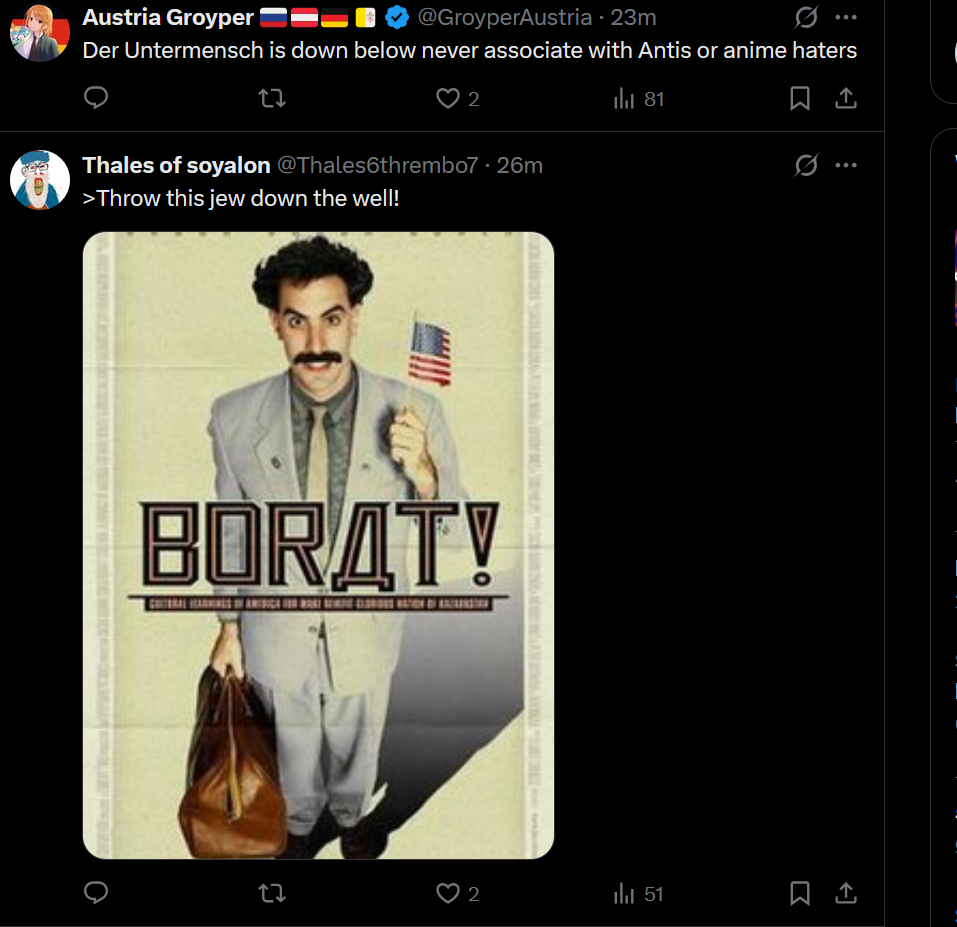This screenshot has width=957, height=927.
Task: Open more options for the Thales of soyalon post
Action: [x=846, y=165]
